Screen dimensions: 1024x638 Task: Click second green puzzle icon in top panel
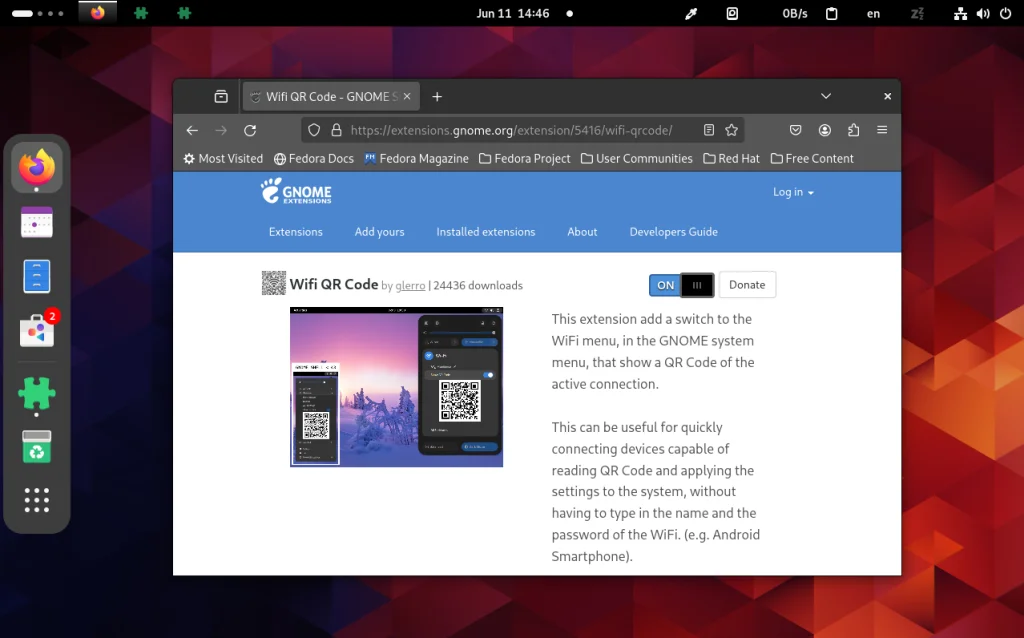[x=184, y=13]
